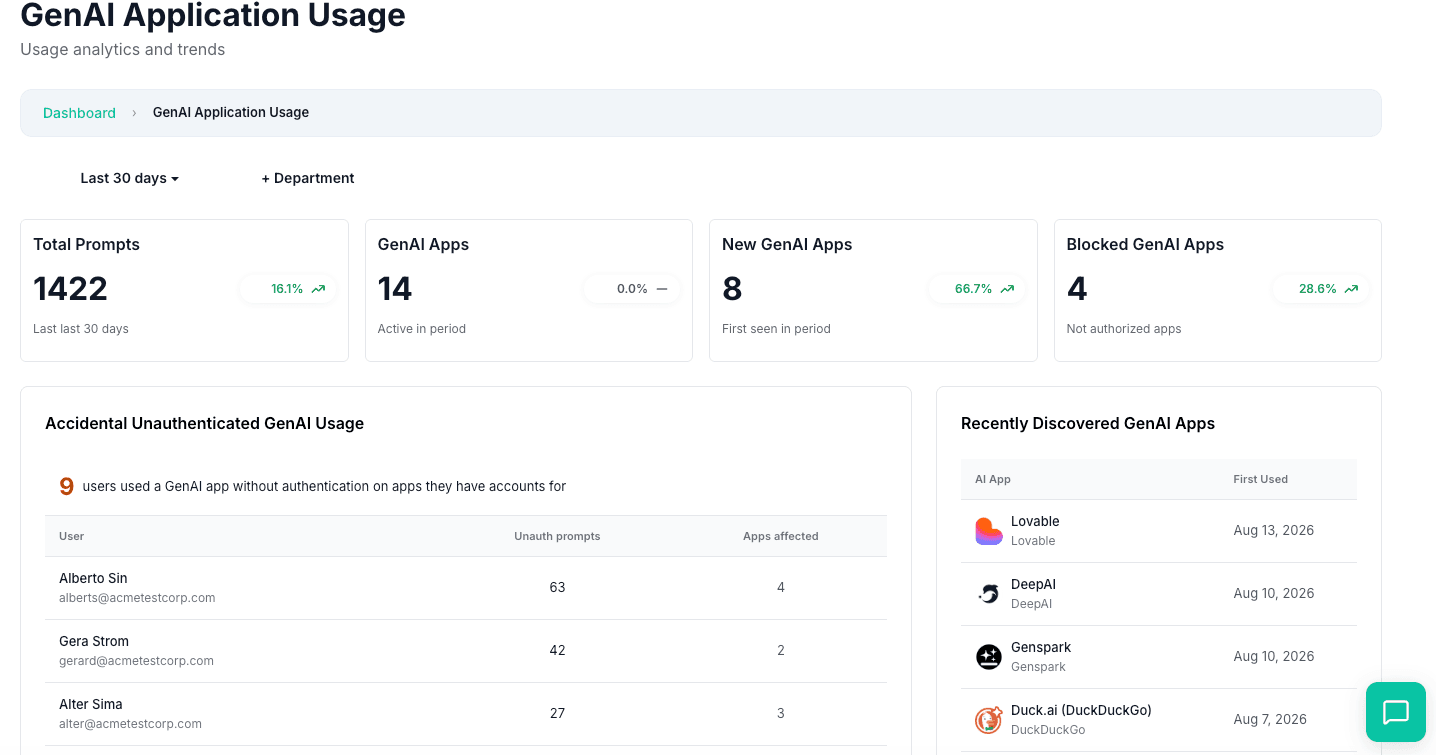Viewport: 1436px width, 755px height.
Task: Click Alter Sima's 27 unauth prompts value
Action: point(557,713)
